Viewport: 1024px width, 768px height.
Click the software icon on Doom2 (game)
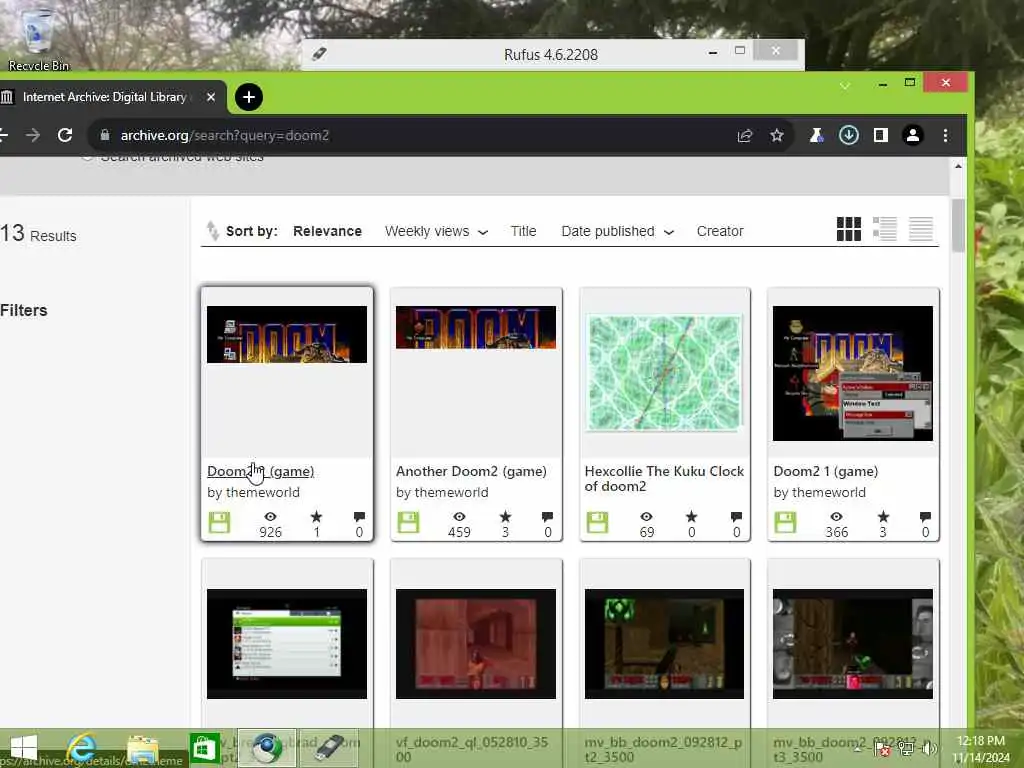point(219,522)
